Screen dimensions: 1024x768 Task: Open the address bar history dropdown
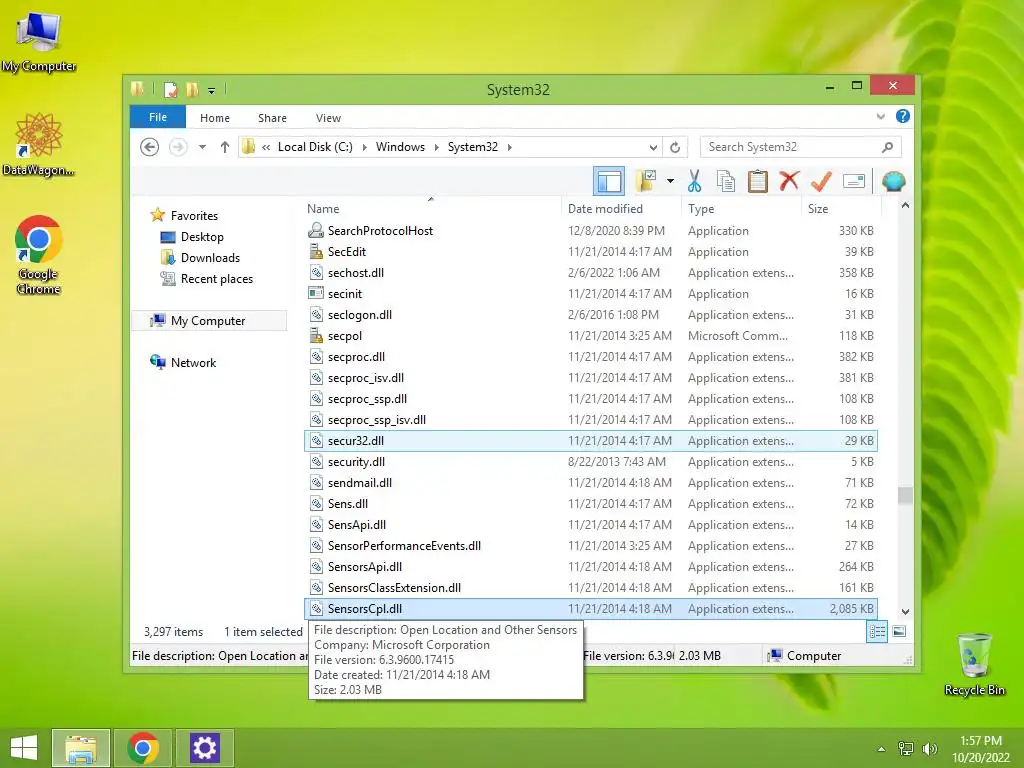[x=653, y=147]
